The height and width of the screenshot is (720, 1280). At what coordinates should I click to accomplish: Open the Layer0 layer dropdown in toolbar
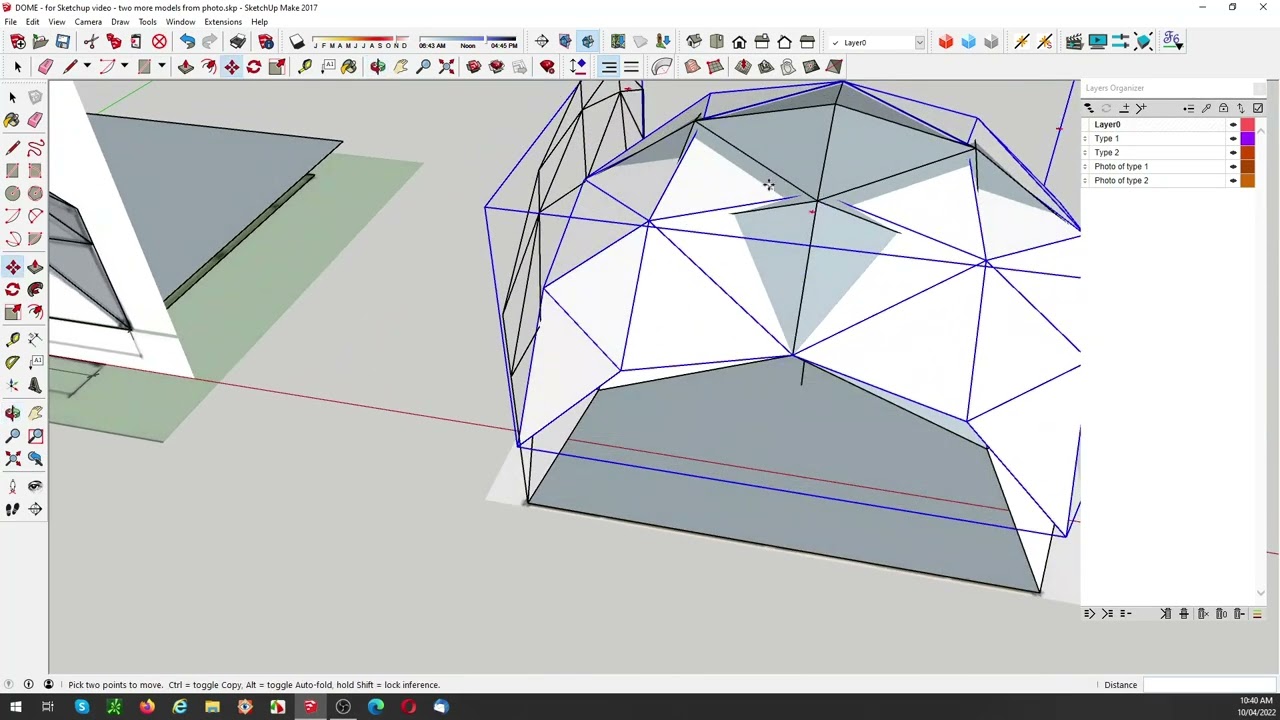919,43
